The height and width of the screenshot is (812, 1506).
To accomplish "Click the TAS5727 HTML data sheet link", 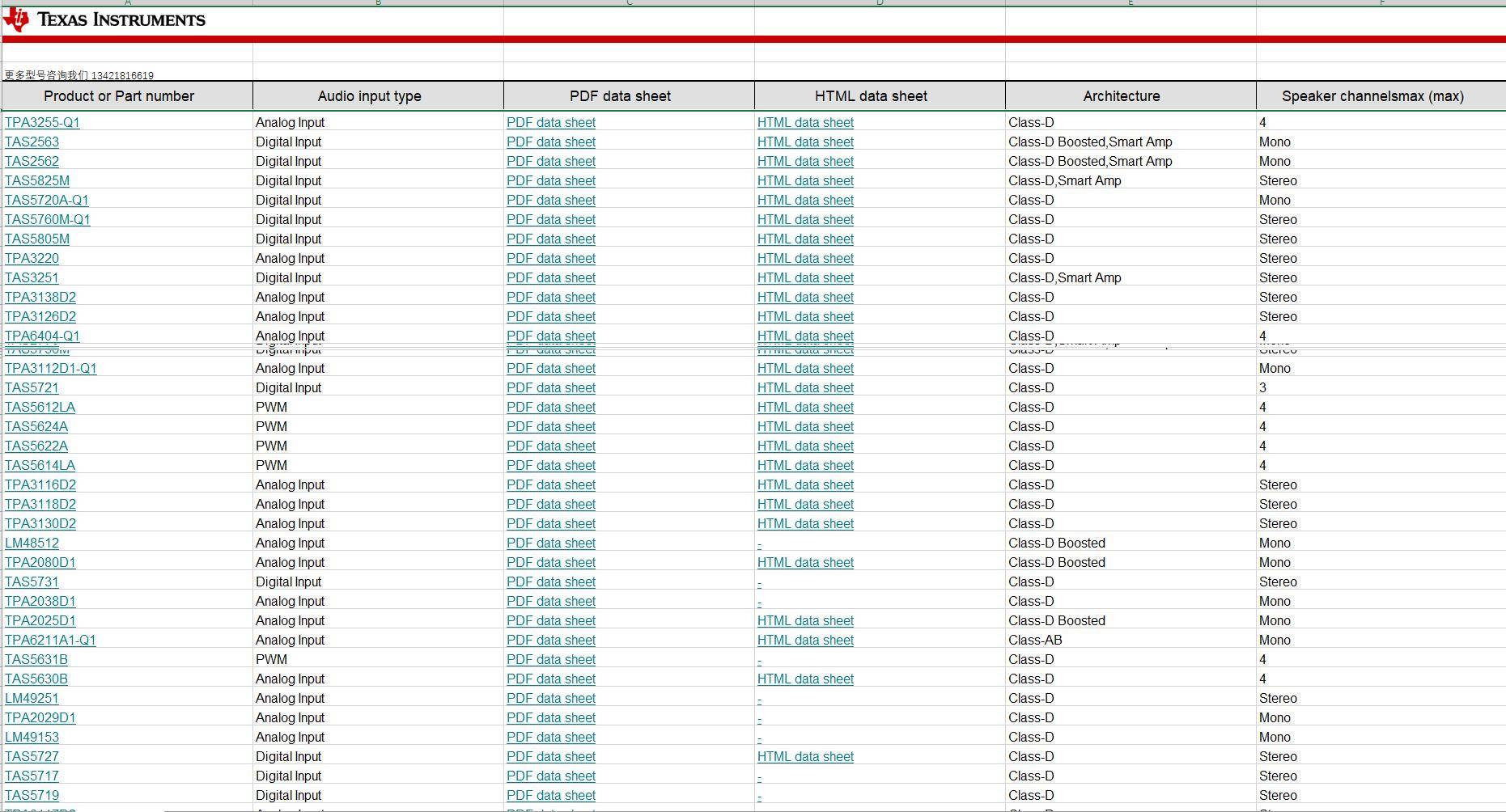I will (805, 757).
